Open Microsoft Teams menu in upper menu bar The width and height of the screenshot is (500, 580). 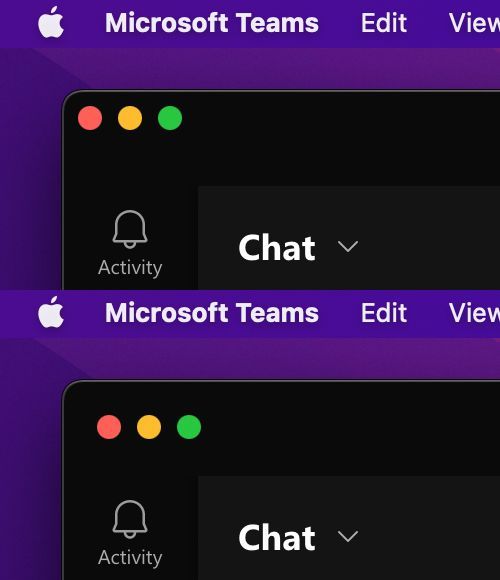point(212,23)
